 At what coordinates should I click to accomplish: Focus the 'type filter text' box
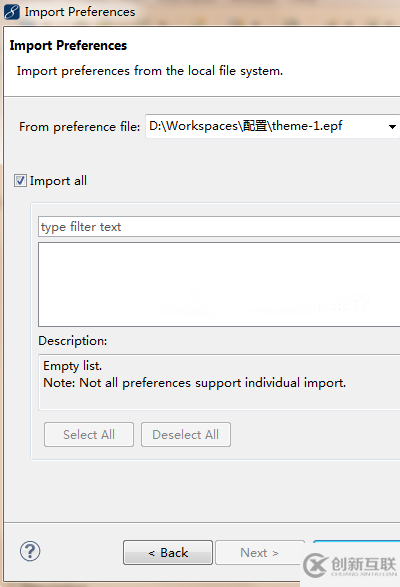219,227
